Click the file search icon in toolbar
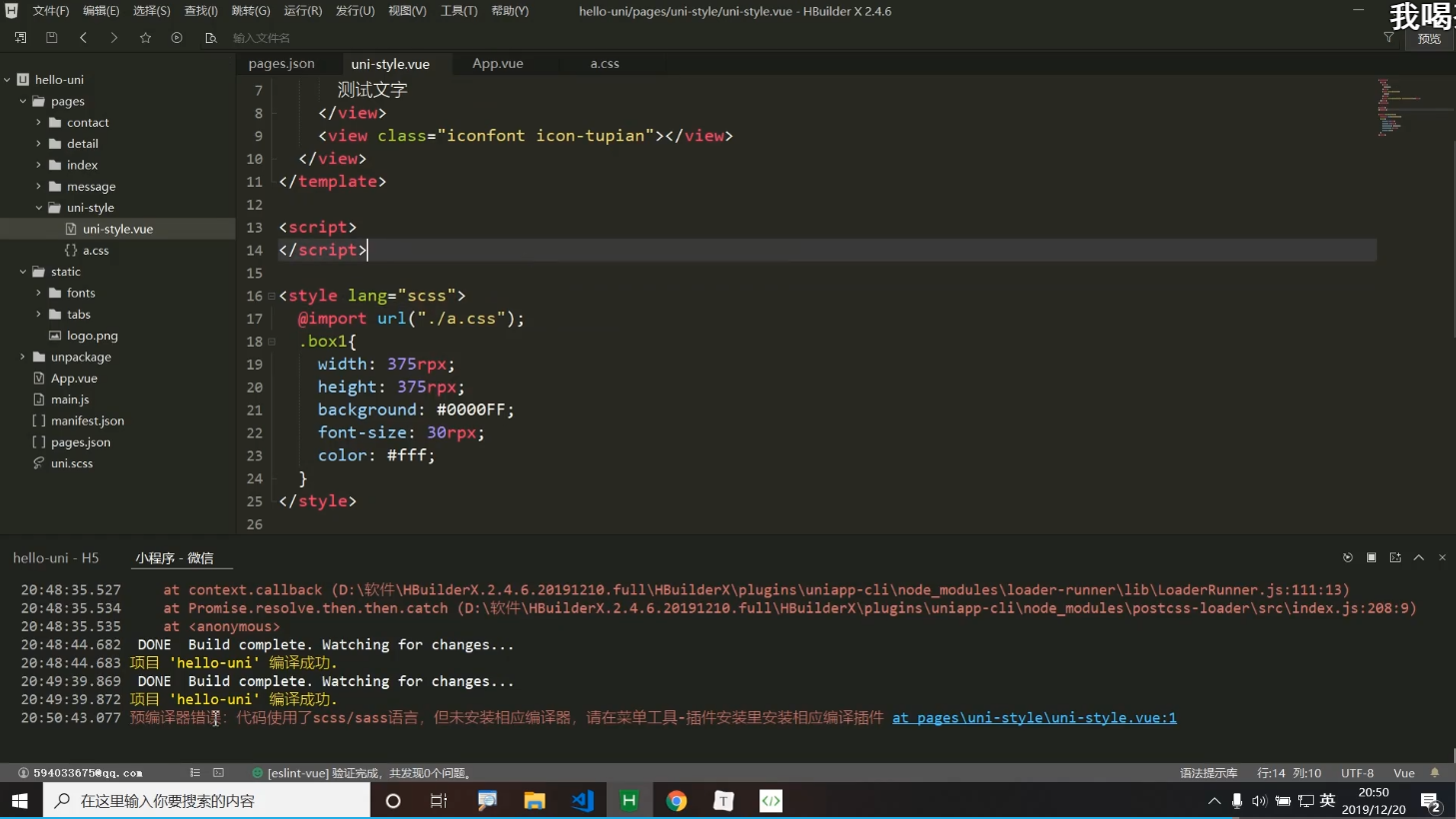Image resolution: width=1456 pixels, height=819 pixels. tap(210, 38)
